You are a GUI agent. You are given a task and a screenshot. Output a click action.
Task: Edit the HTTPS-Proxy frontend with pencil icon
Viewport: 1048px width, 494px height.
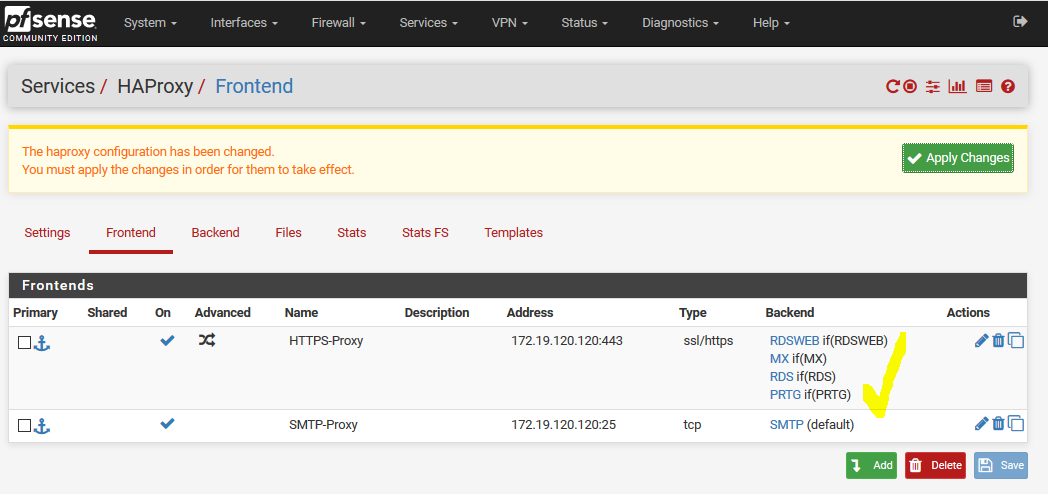coord(981,340)
